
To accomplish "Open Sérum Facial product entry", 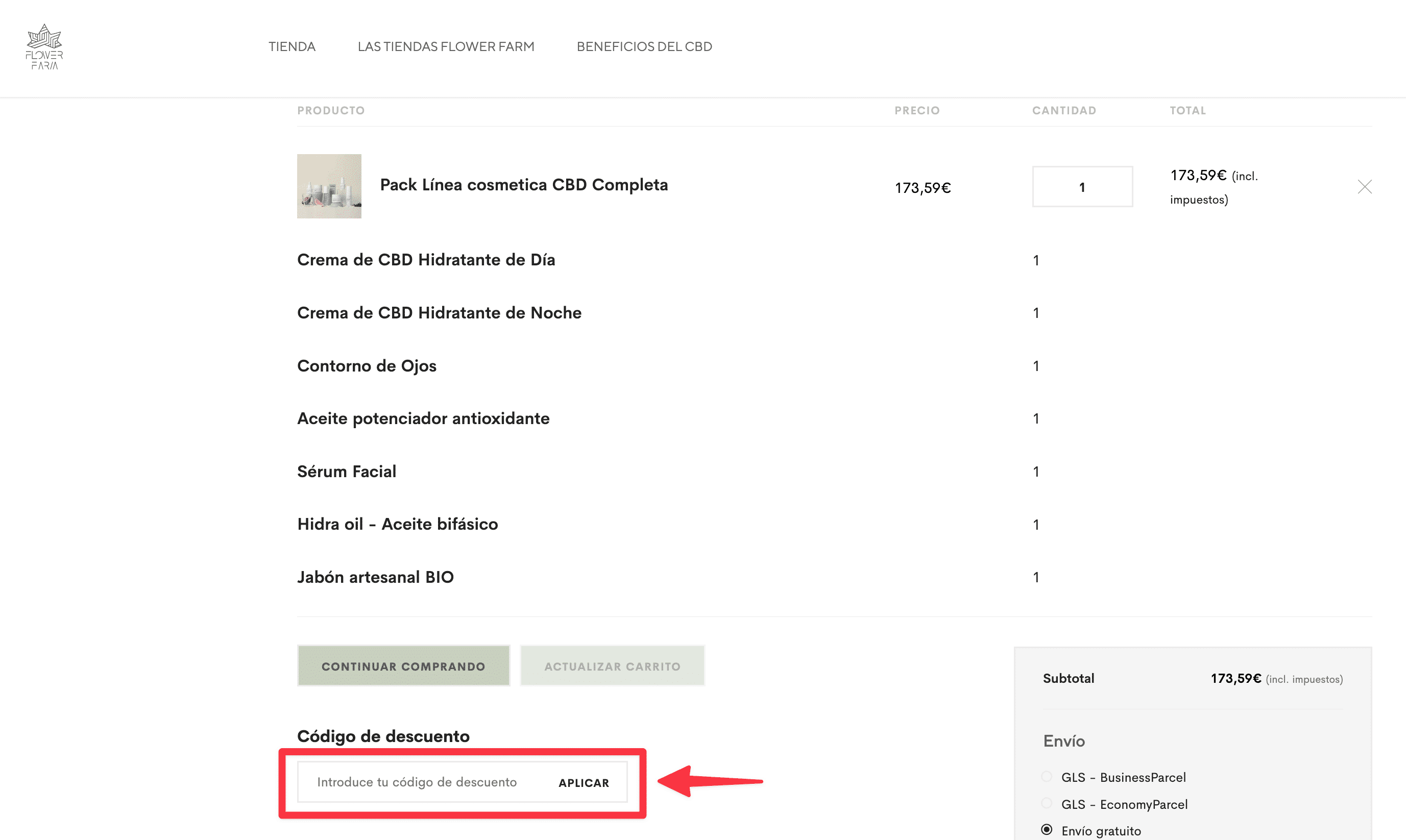I will pyautogui.click(x=347, y=471).
